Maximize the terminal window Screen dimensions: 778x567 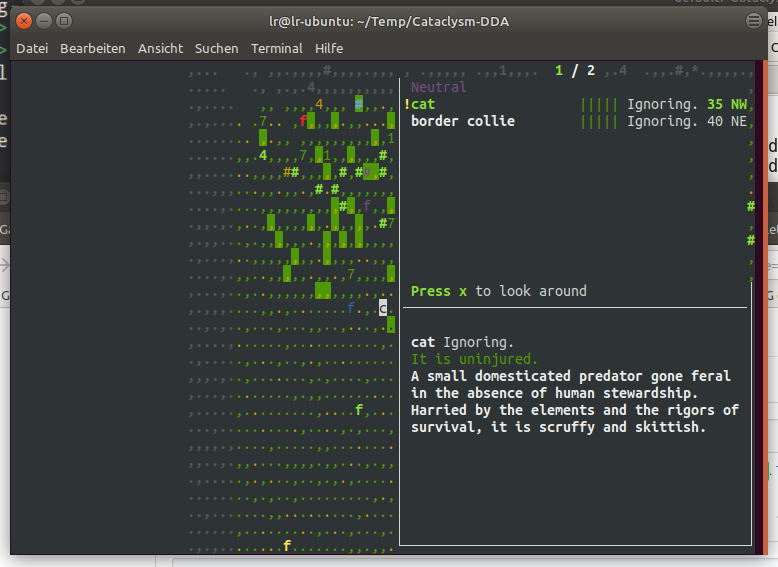coord(64,21)
